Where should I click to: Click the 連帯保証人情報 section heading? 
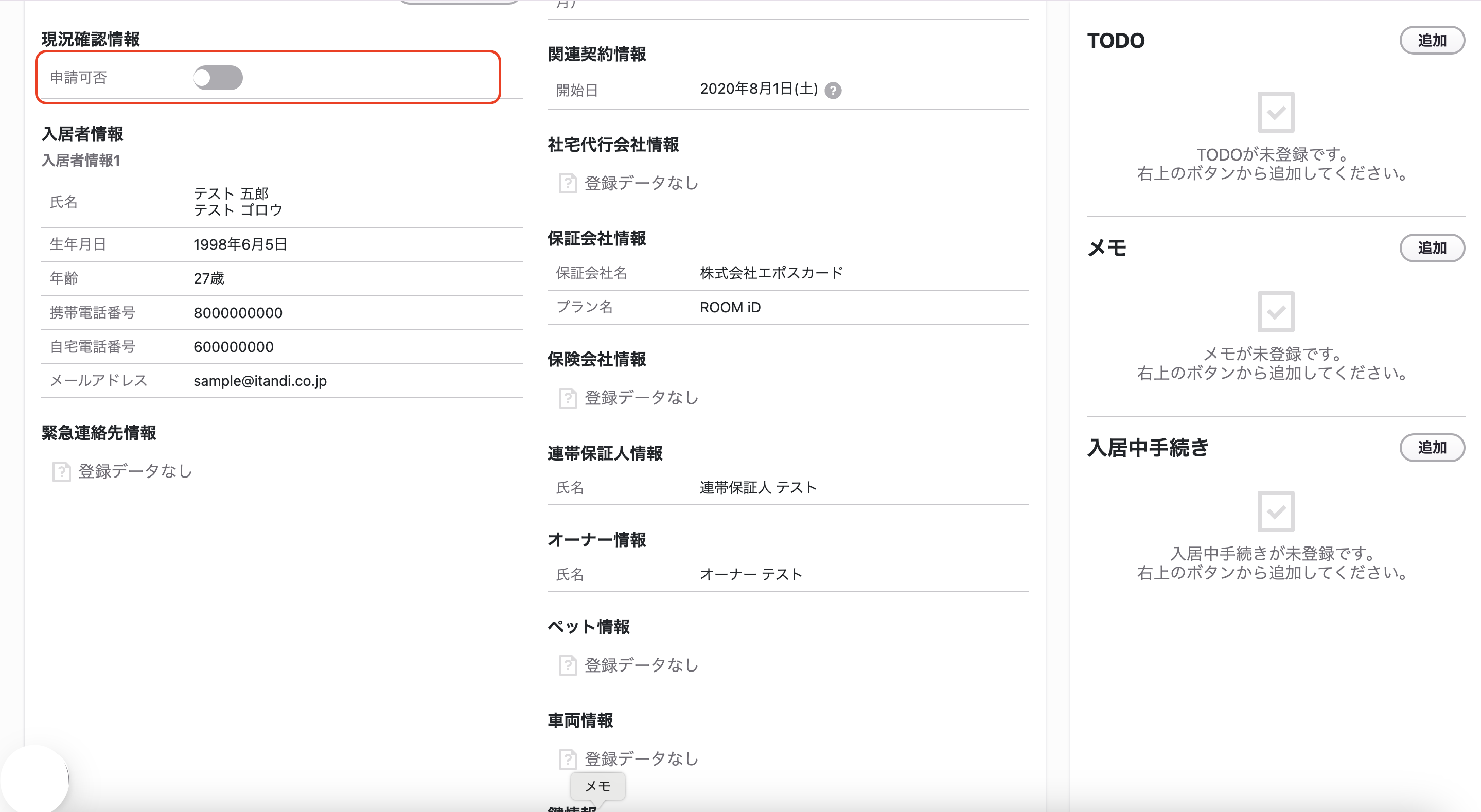605,453
